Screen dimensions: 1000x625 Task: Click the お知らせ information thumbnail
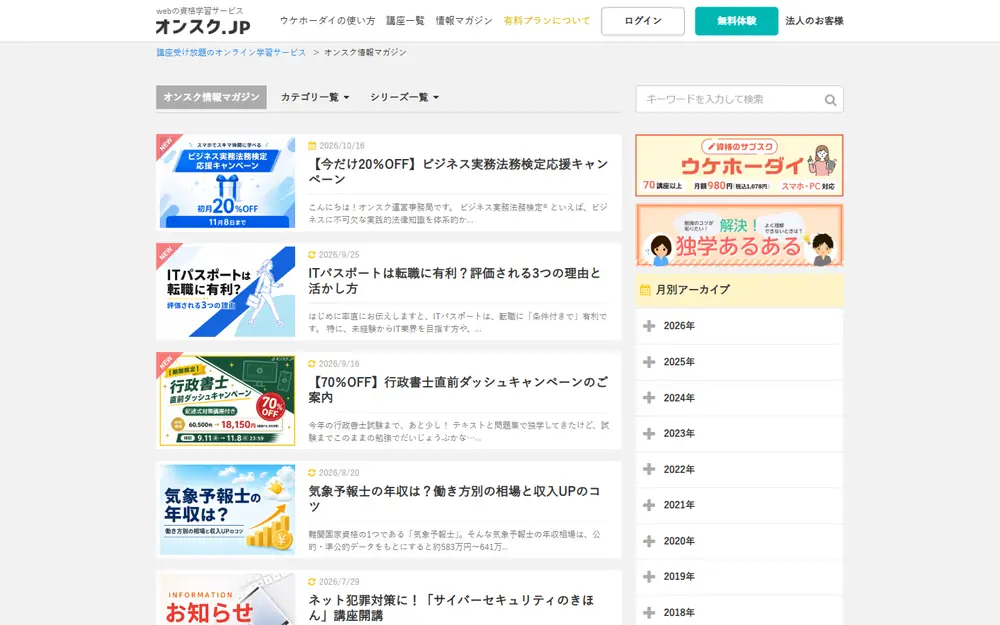coord(227,599)
